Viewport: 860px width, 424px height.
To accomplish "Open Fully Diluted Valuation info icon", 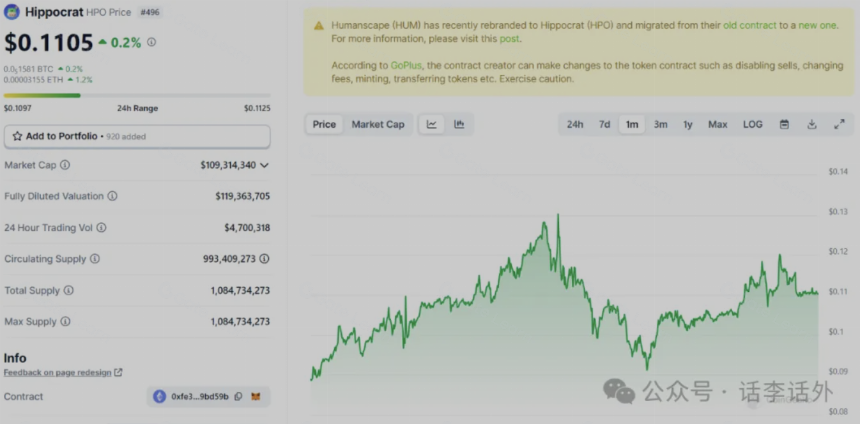I will tap(112, 196).
